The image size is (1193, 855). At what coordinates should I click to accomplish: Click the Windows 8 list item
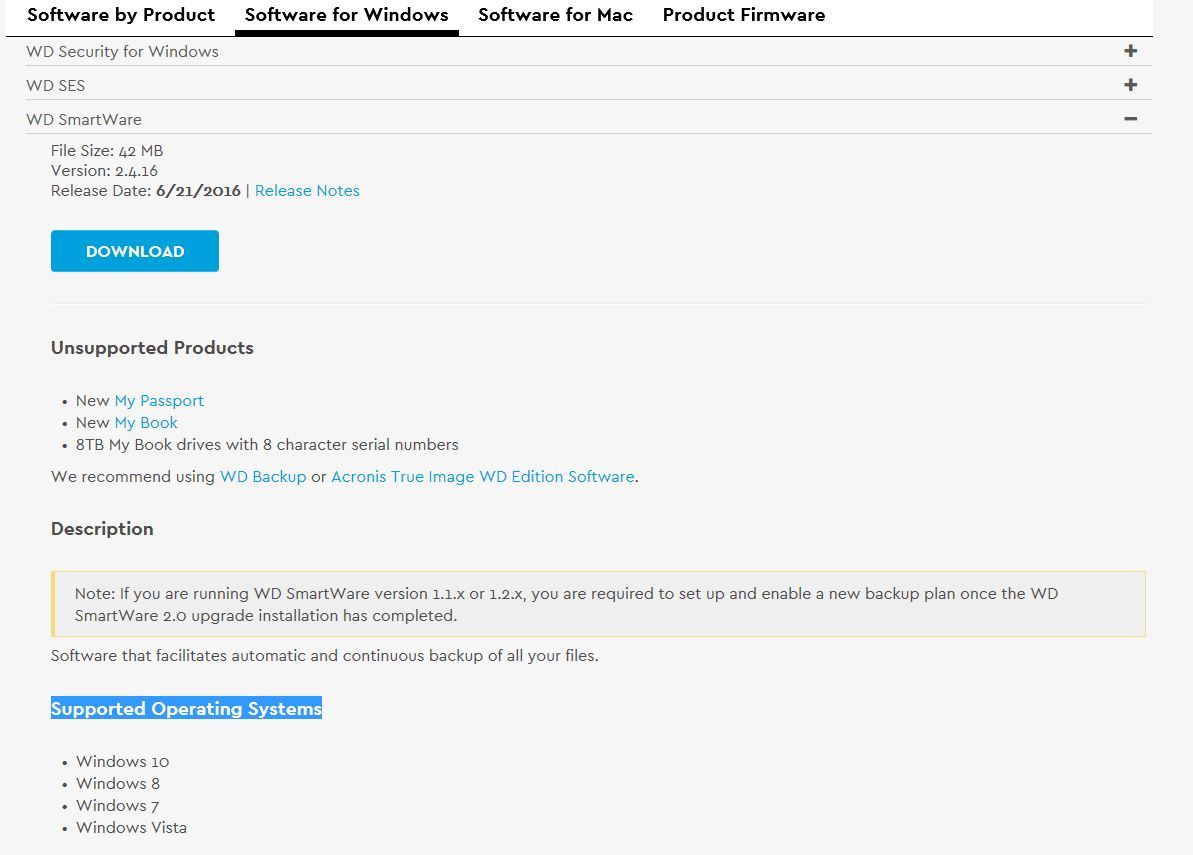(118, 783)
